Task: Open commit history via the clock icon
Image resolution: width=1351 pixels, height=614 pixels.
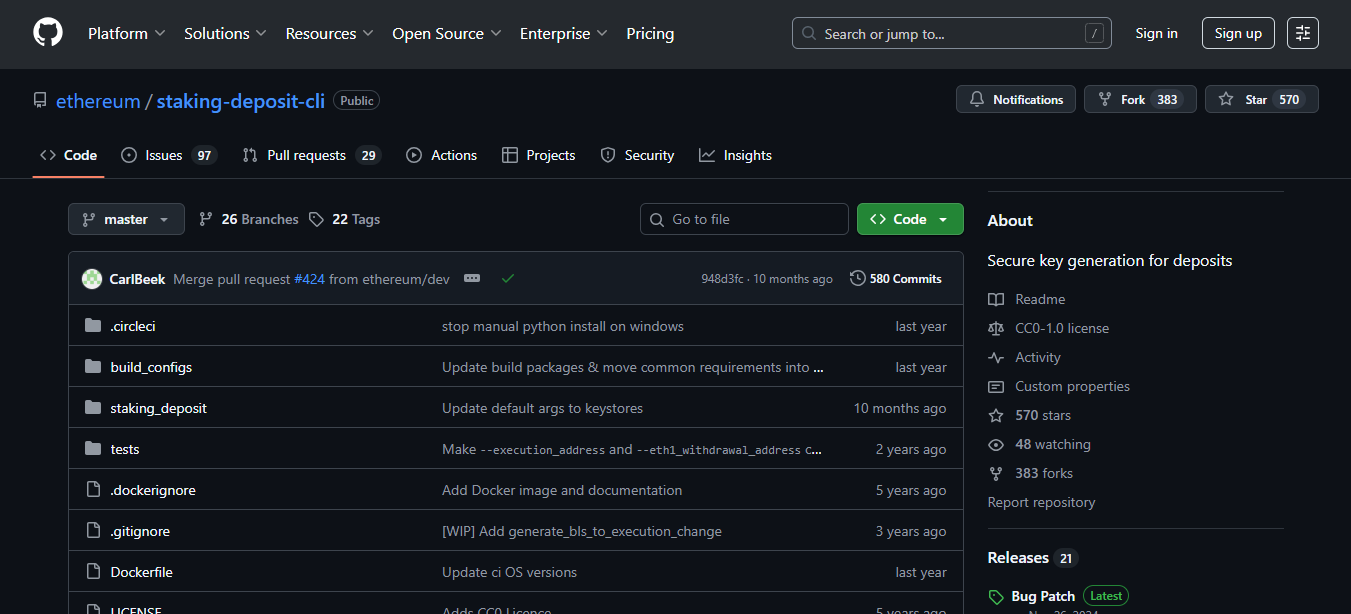Action: pos(857,278)
